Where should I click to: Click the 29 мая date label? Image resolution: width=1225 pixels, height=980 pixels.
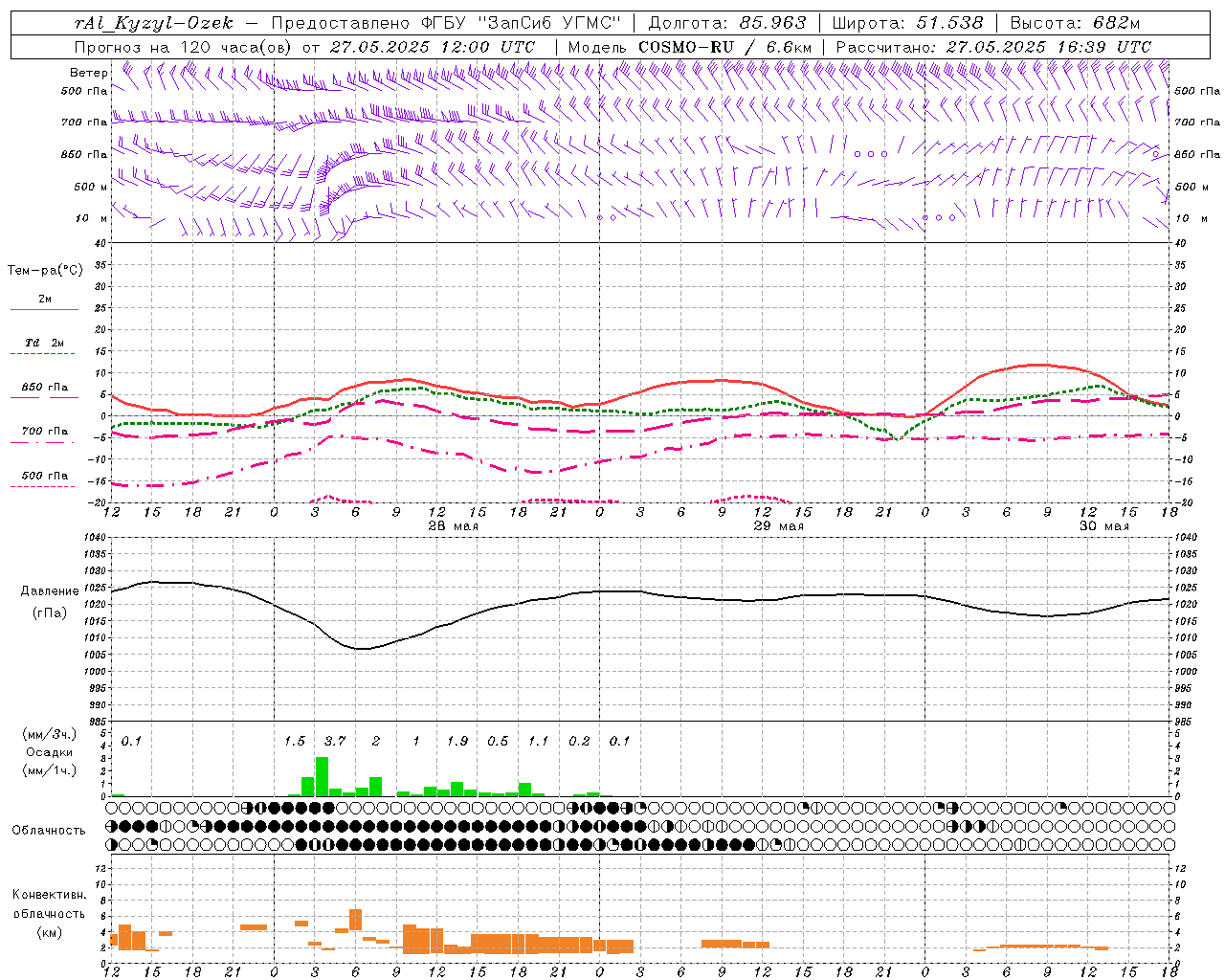coord(778,526)
